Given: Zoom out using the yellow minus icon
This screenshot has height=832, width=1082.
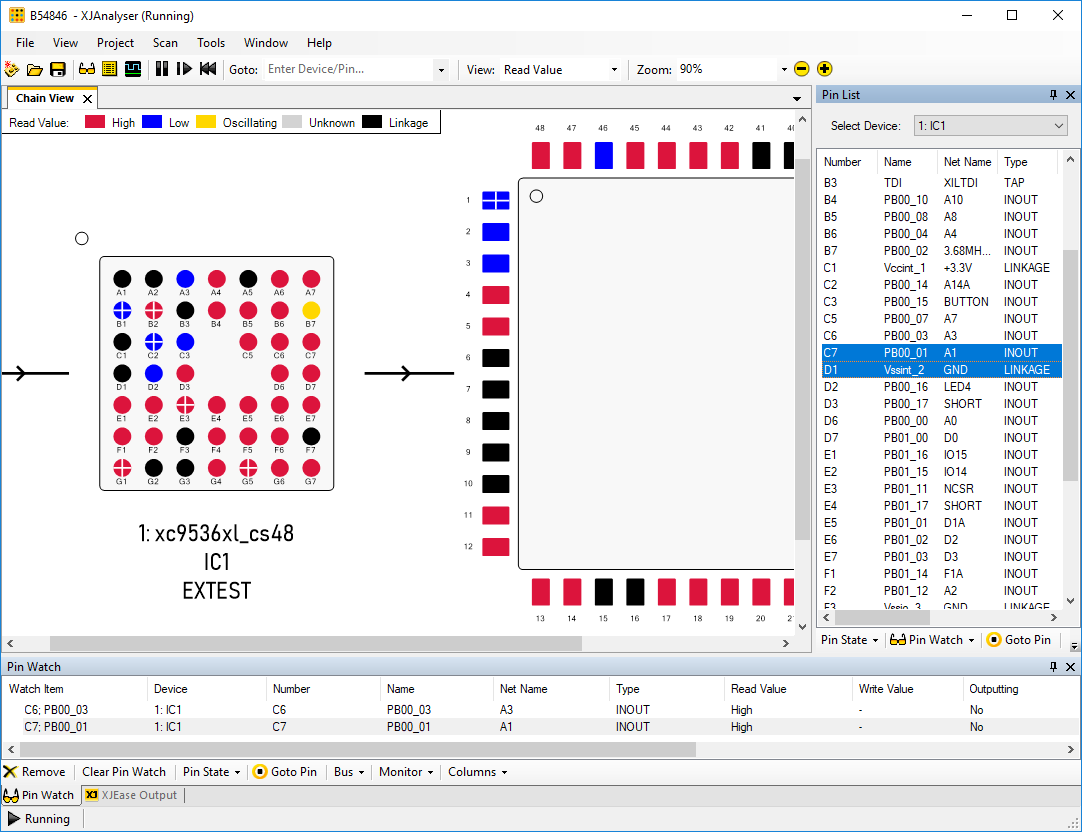Looking at the screenshot, I should pyautogui.click(x=801, y=69).
